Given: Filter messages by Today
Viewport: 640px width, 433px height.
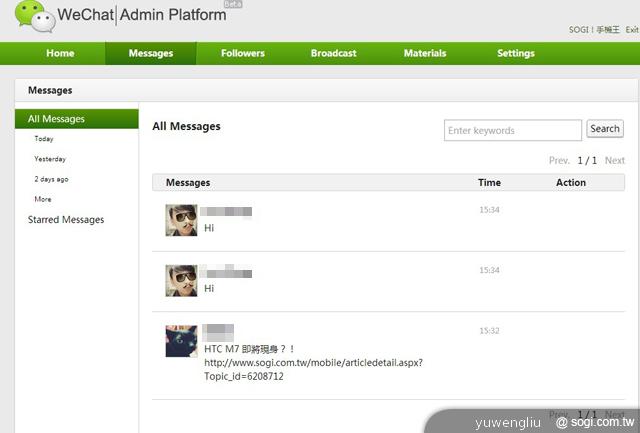Looking at the screenshot, I should point(44,139).
